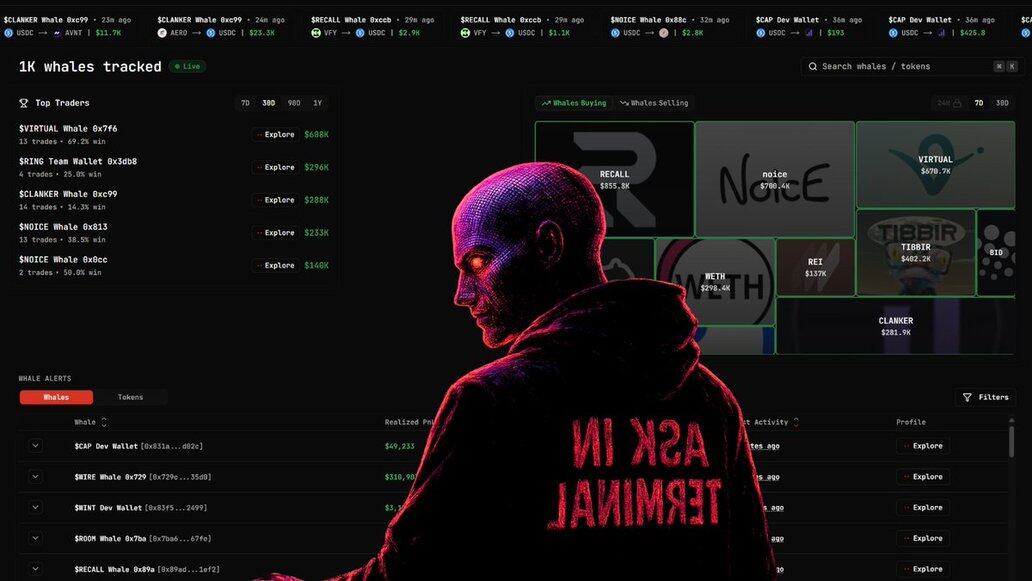
Task: Click the Top Traders trophy icon
Action: click(x=24, y=103)
